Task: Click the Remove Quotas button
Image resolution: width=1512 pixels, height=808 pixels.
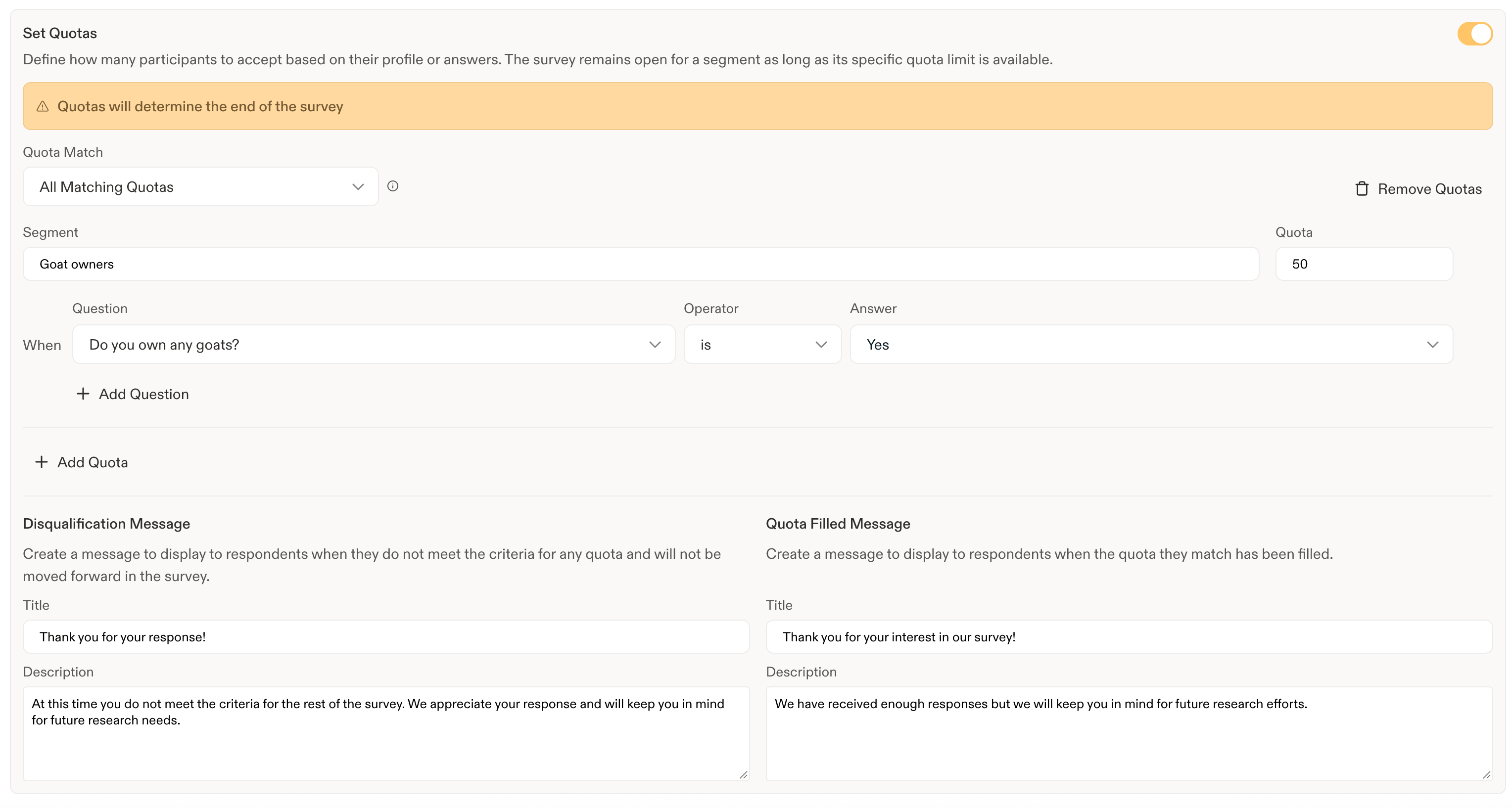Action: pos(1418,189)
